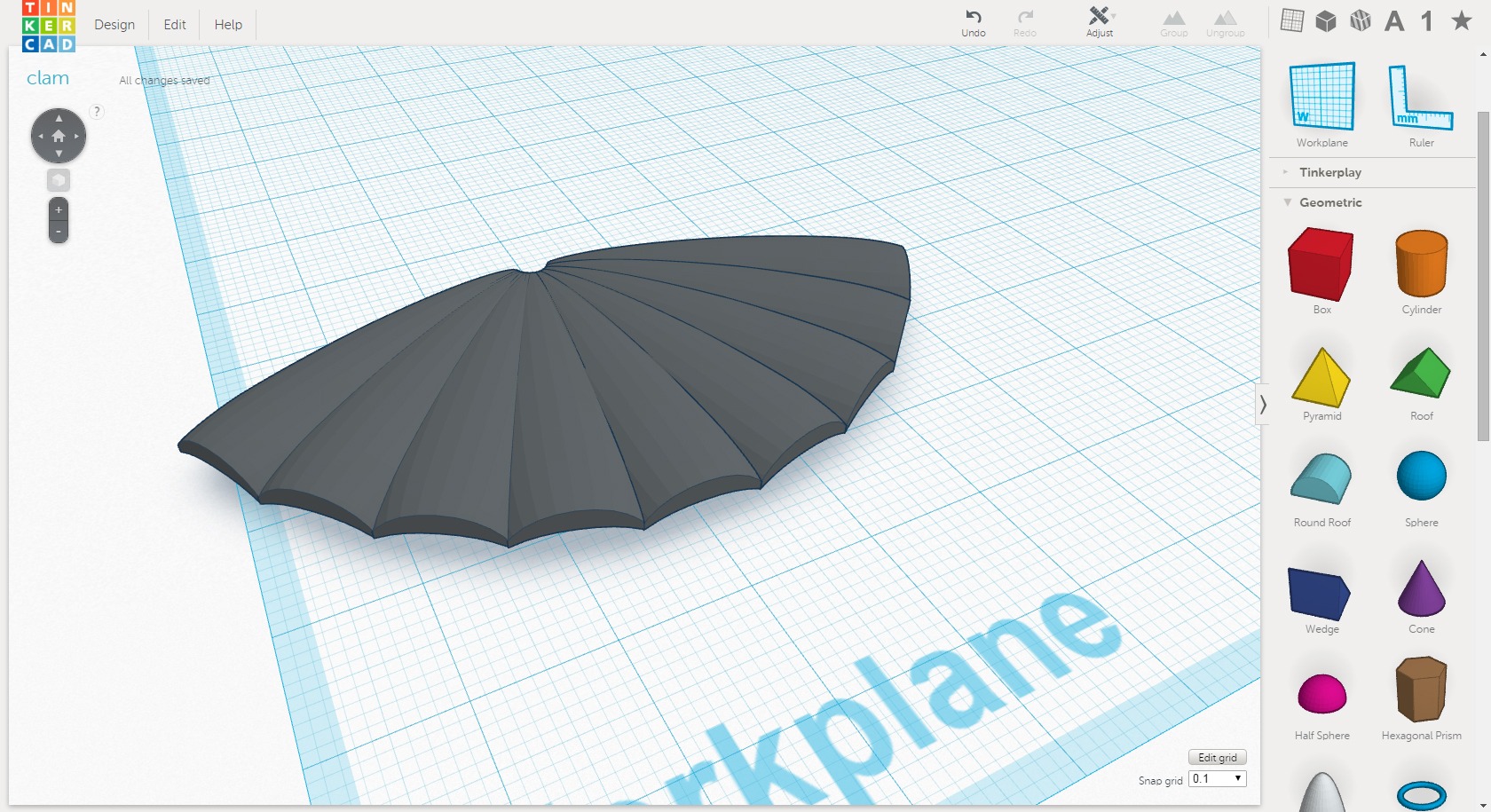This screenshot has height=812, width=1491.
Task: Select the solid cube icon in top toolbar
Action: click(1326, 20)
